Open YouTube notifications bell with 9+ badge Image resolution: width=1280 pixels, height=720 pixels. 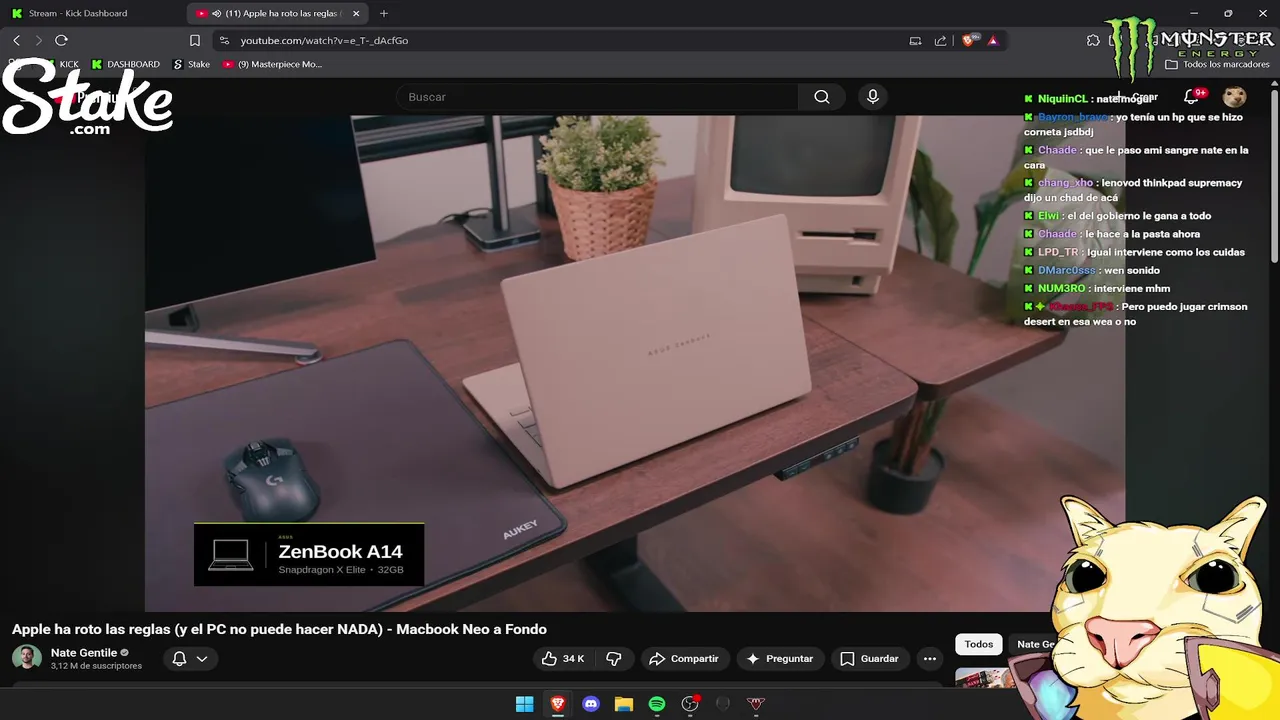click(1191, 97)
